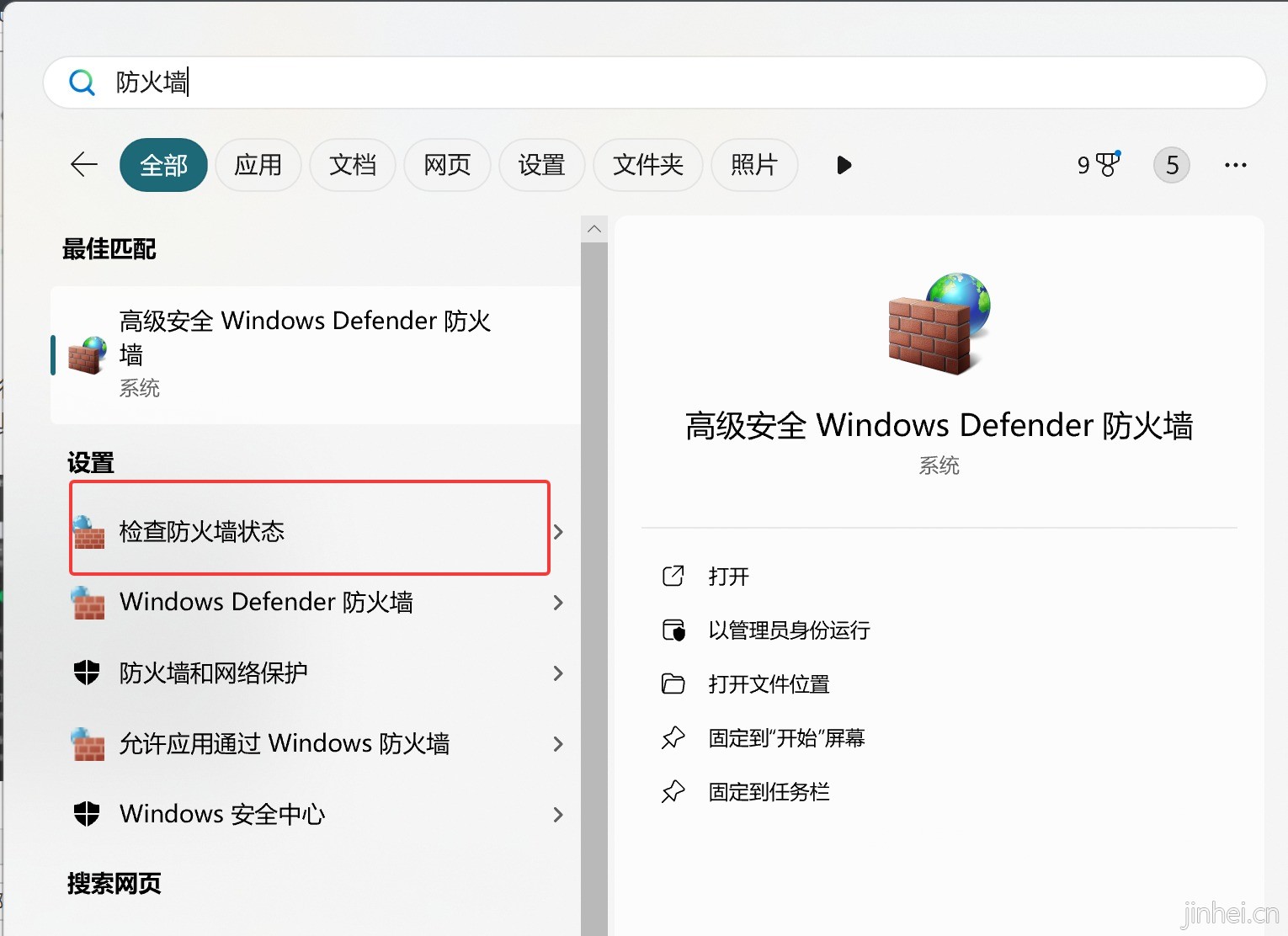1288x936 pixels.
Task: Click the 以管理员身份运行 shield icon
Action: [673, 630]
